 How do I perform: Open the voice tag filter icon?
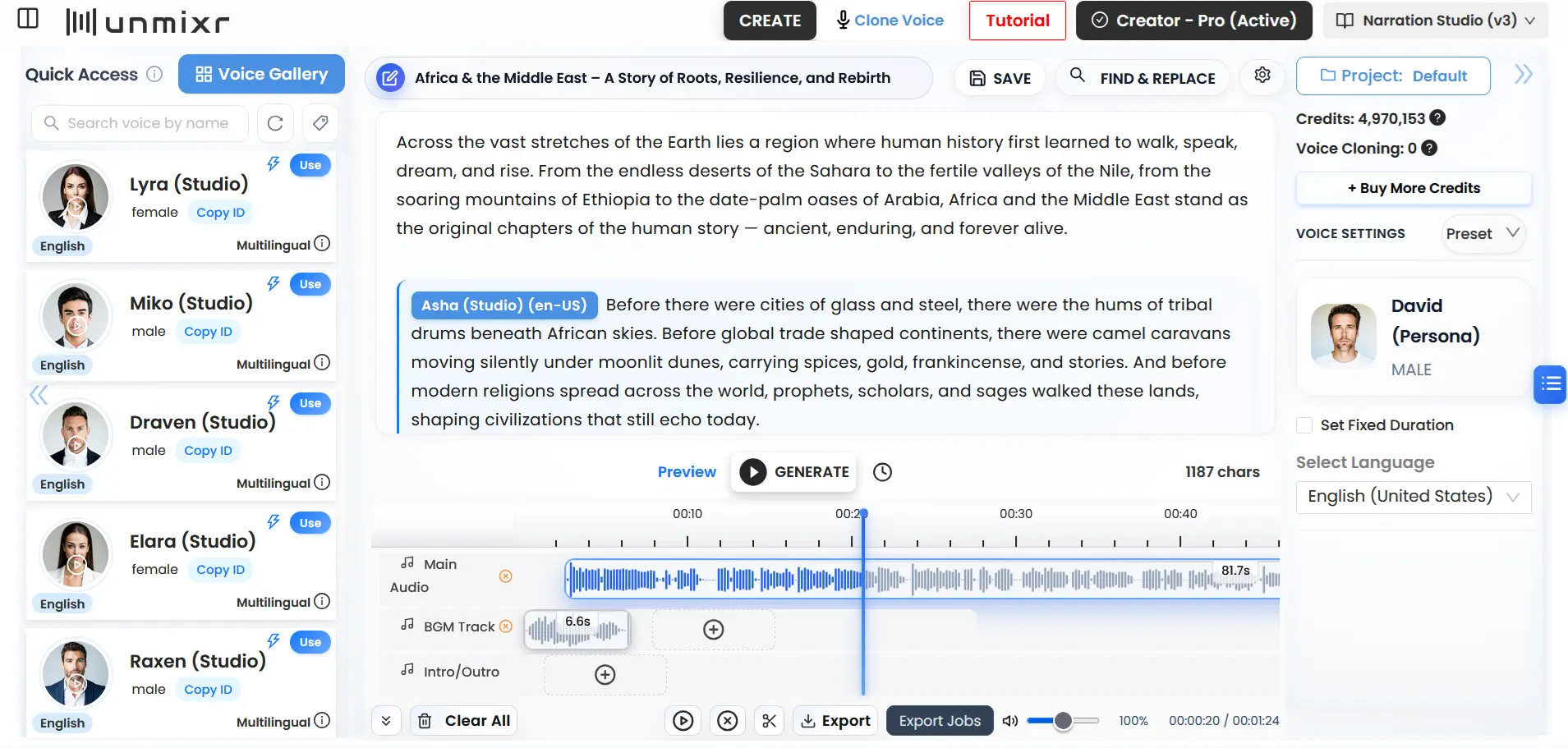pos(320,122)
